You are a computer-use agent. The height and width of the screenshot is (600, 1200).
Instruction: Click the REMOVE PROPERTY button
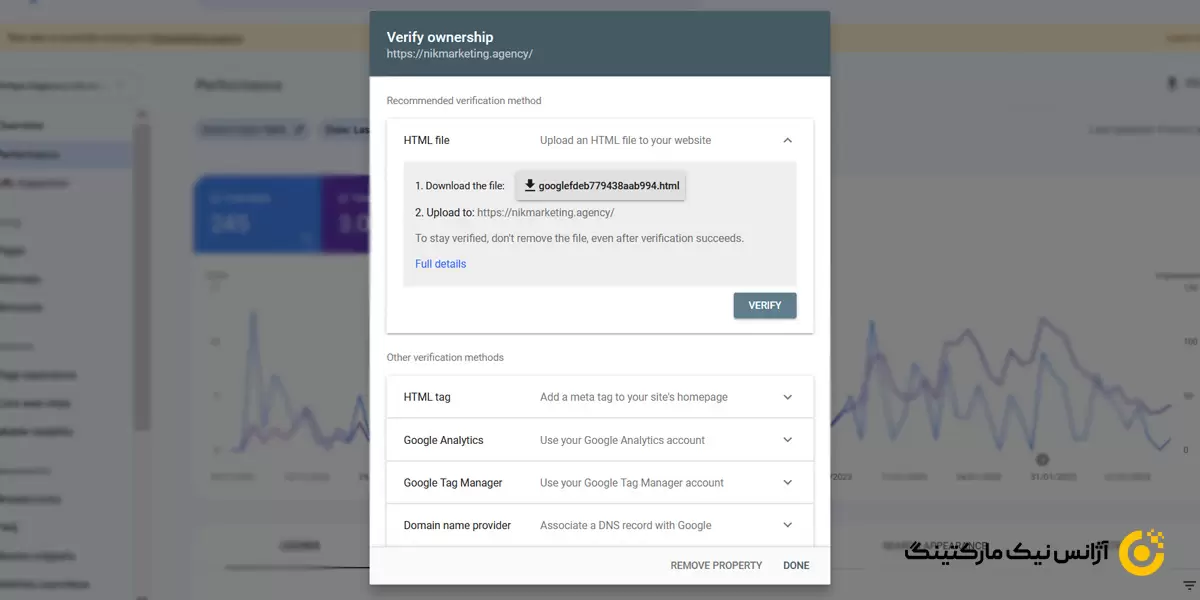point(716,566)
